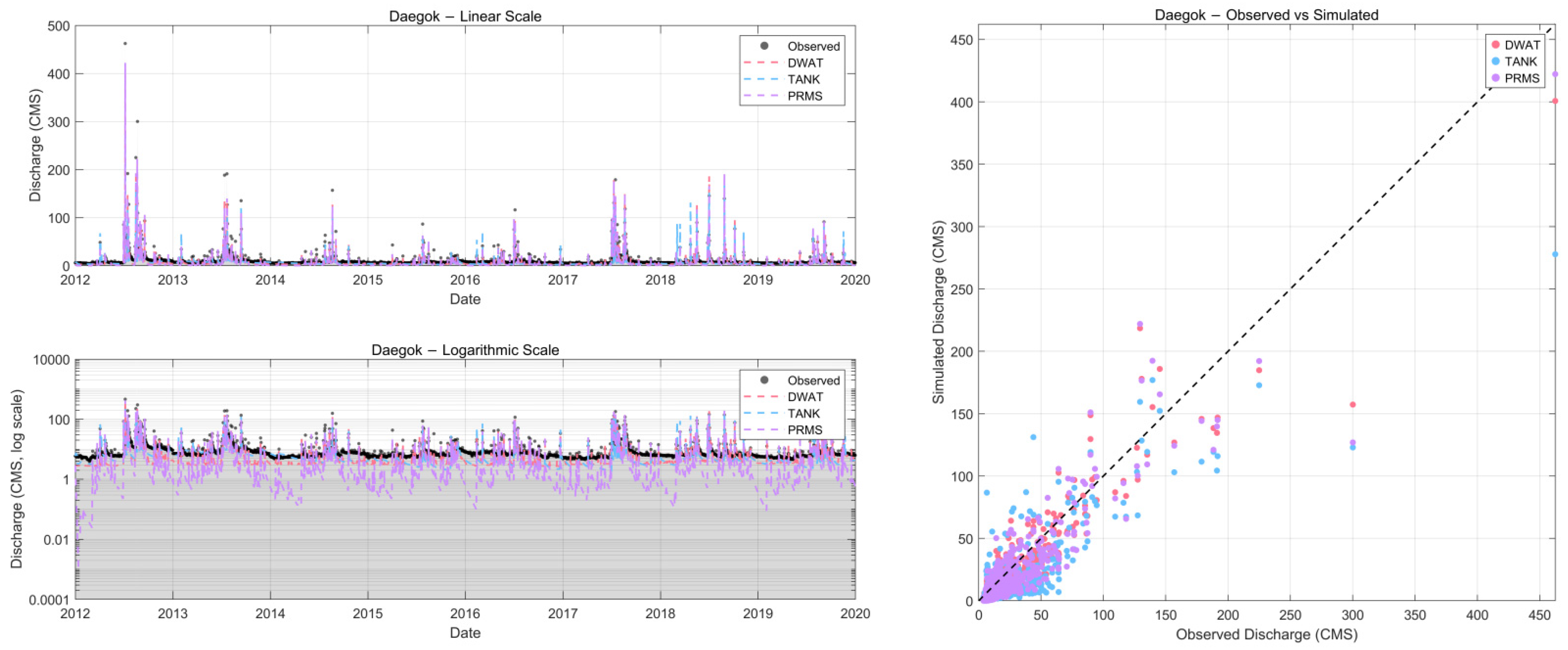Click the Date label under the logarithmic plot
The width and height of the screenshot is (1568, 650).
(x=465, y=633)
